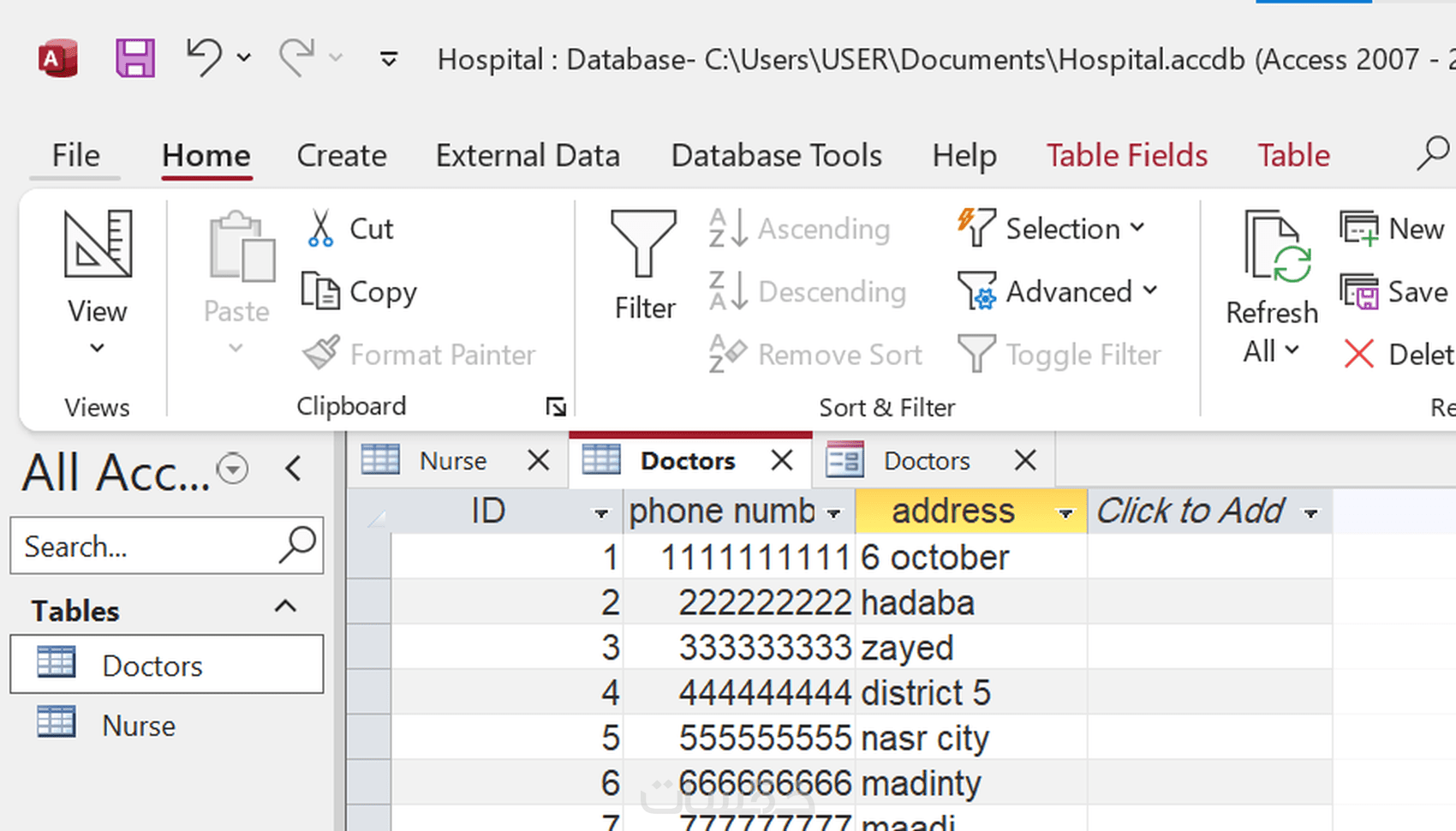Click the Undo arrow icon

(x=204, y=57)
